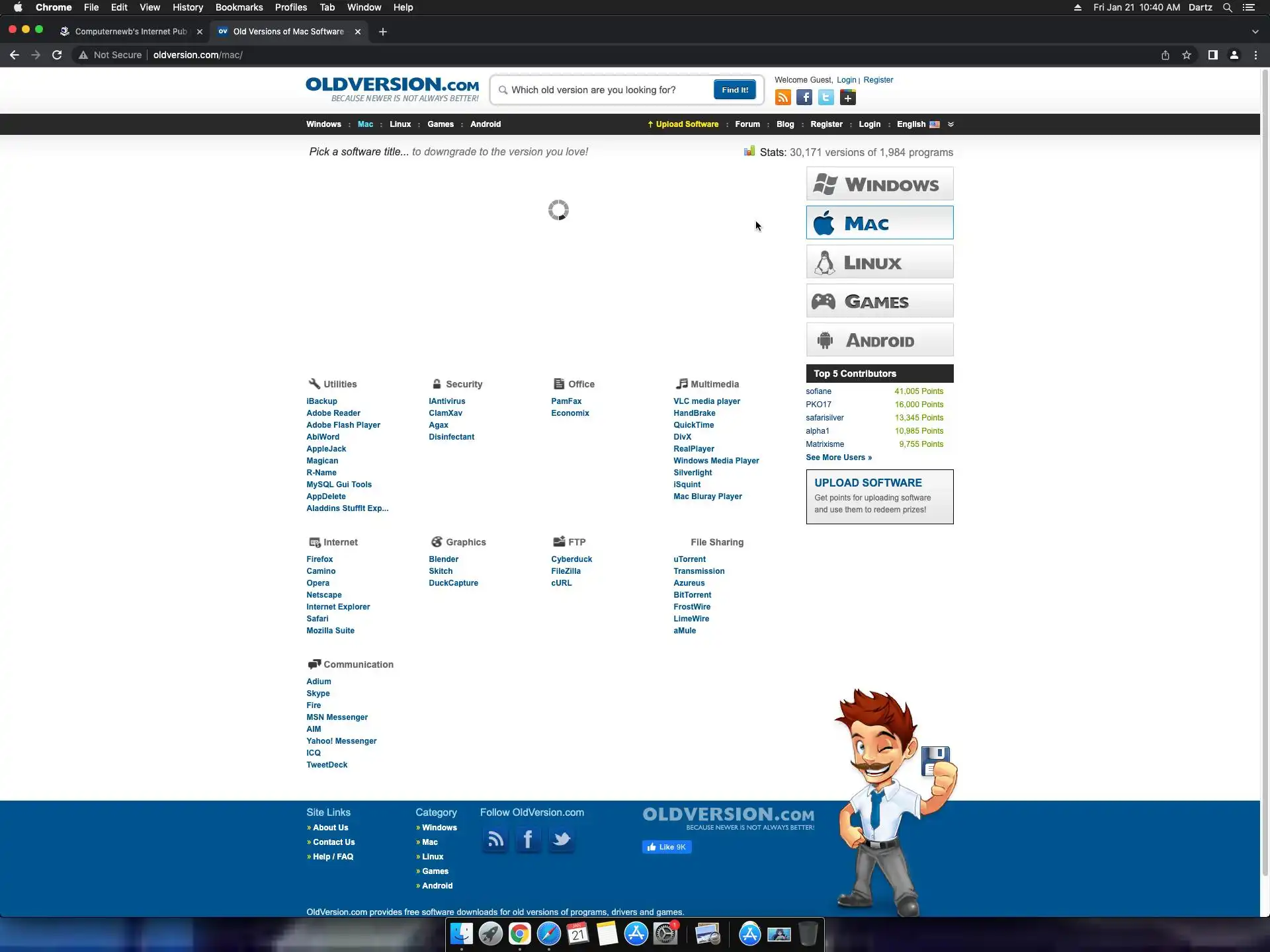Open the VLC media player link
The width and height of the screenshot is (1270, 952).
click(706, 401)
